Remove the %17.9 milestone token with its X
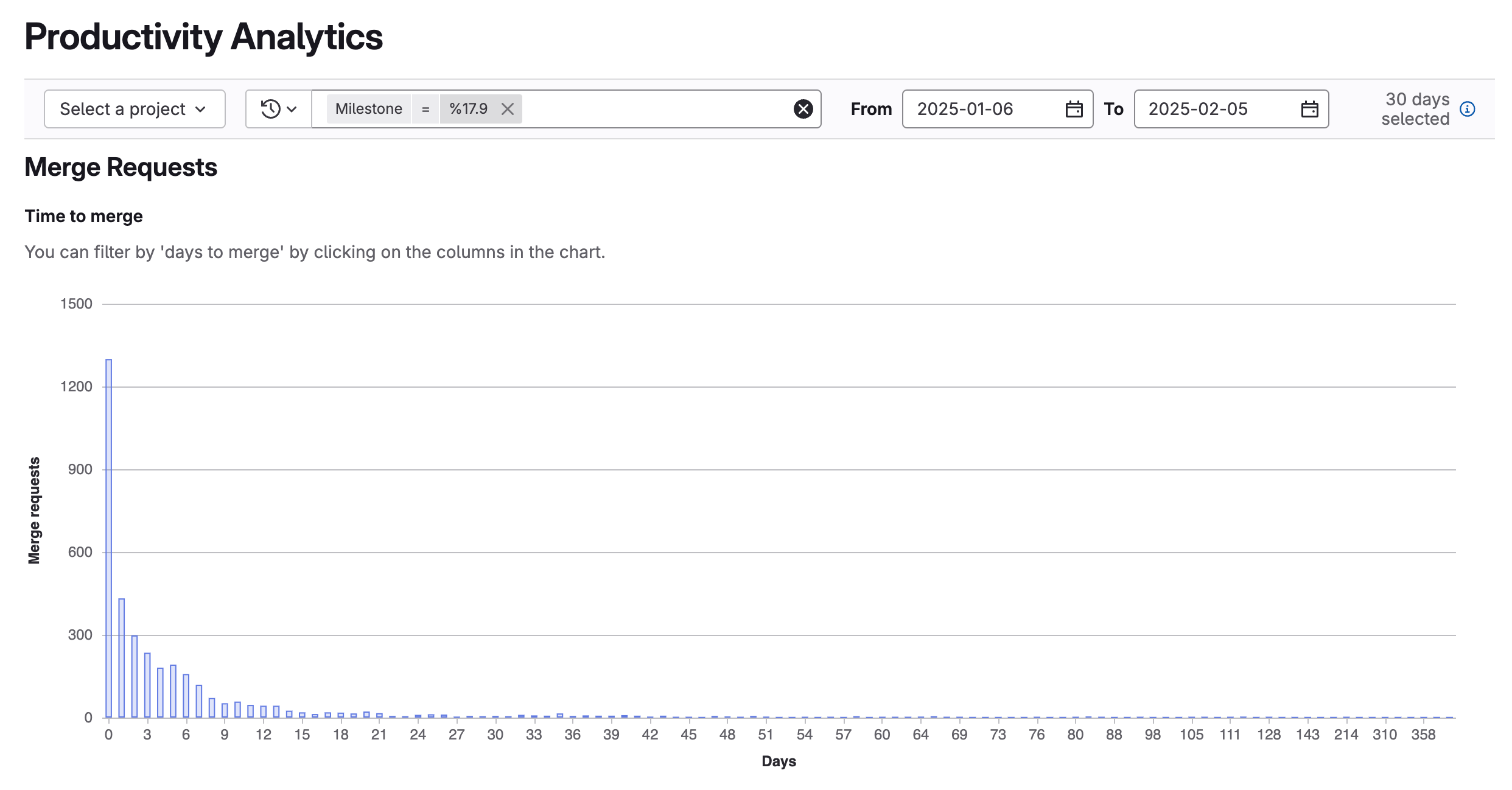The width and height of the screenshot is (1512, 790). point(507,109)
